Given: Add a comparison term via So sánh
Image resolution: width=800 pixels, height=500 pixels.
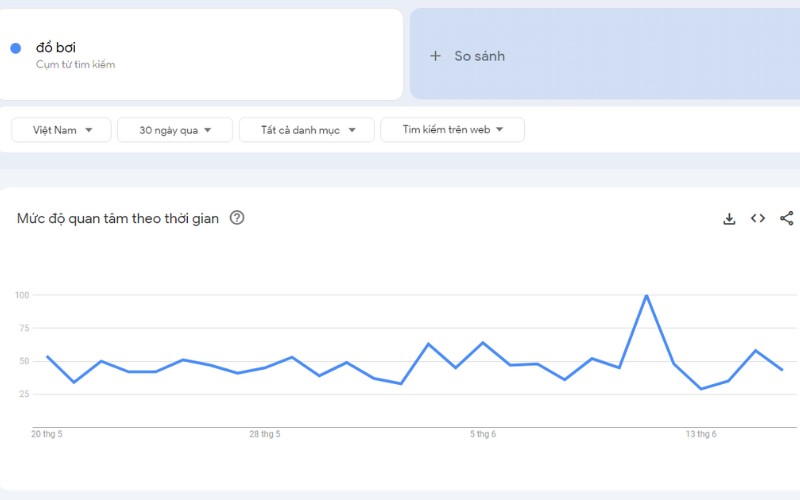Looking at the screenshot, I should click(x=480, y=56).
